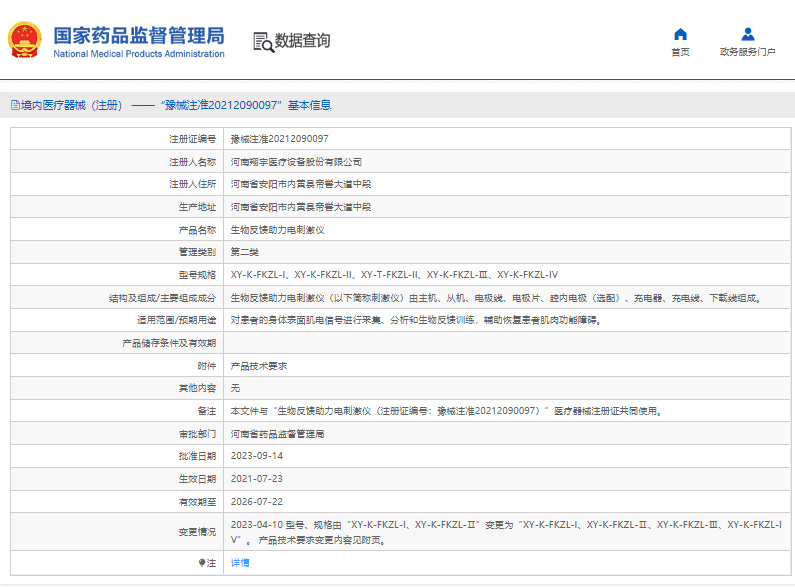
Task: Click the 变更情况 change record text
Action: point(506,532)
